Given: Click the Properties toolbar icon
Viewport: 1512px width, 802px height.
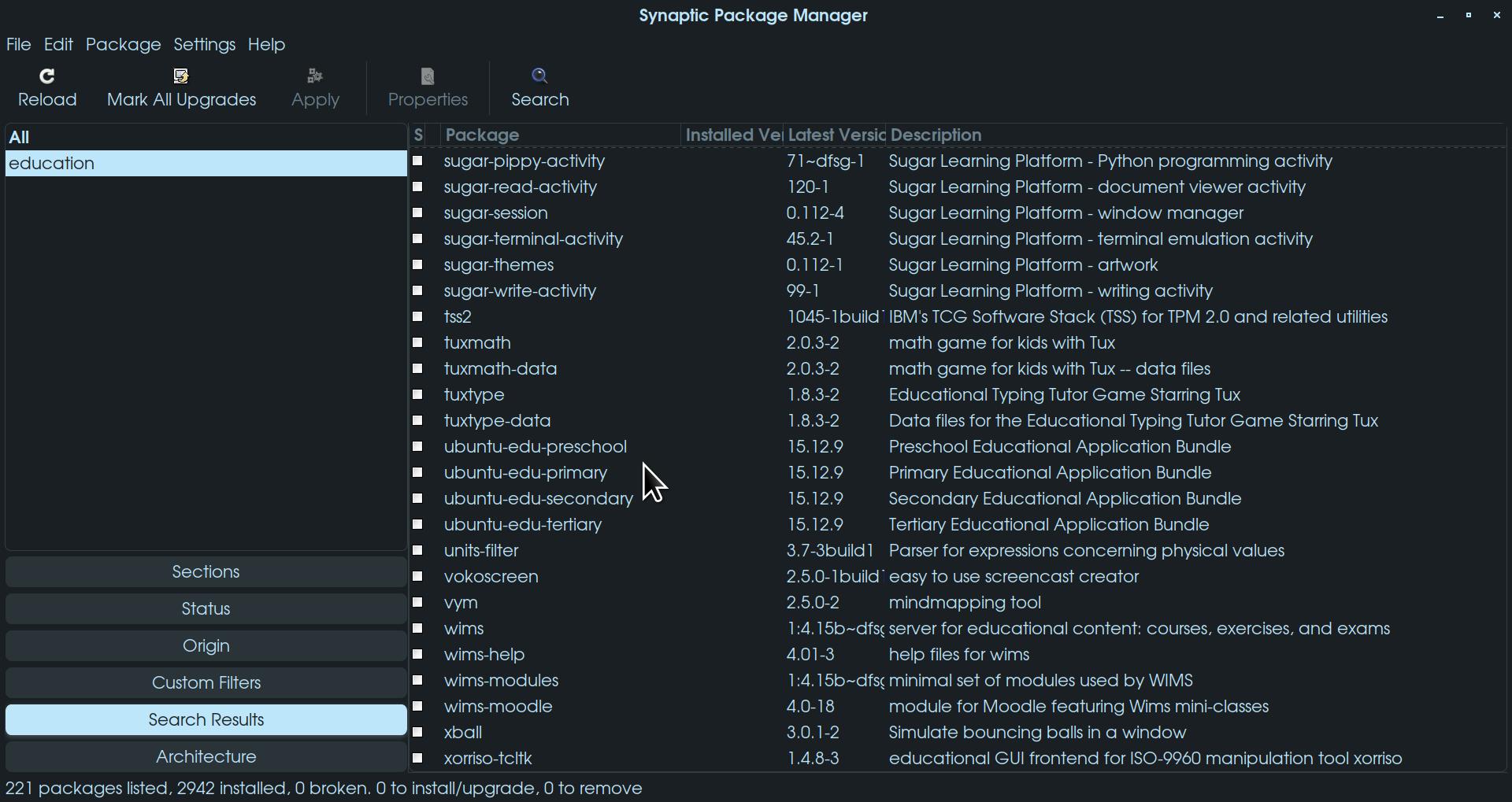Looking at the screenshot, I should pyautogui.click(x=428, y=76).
